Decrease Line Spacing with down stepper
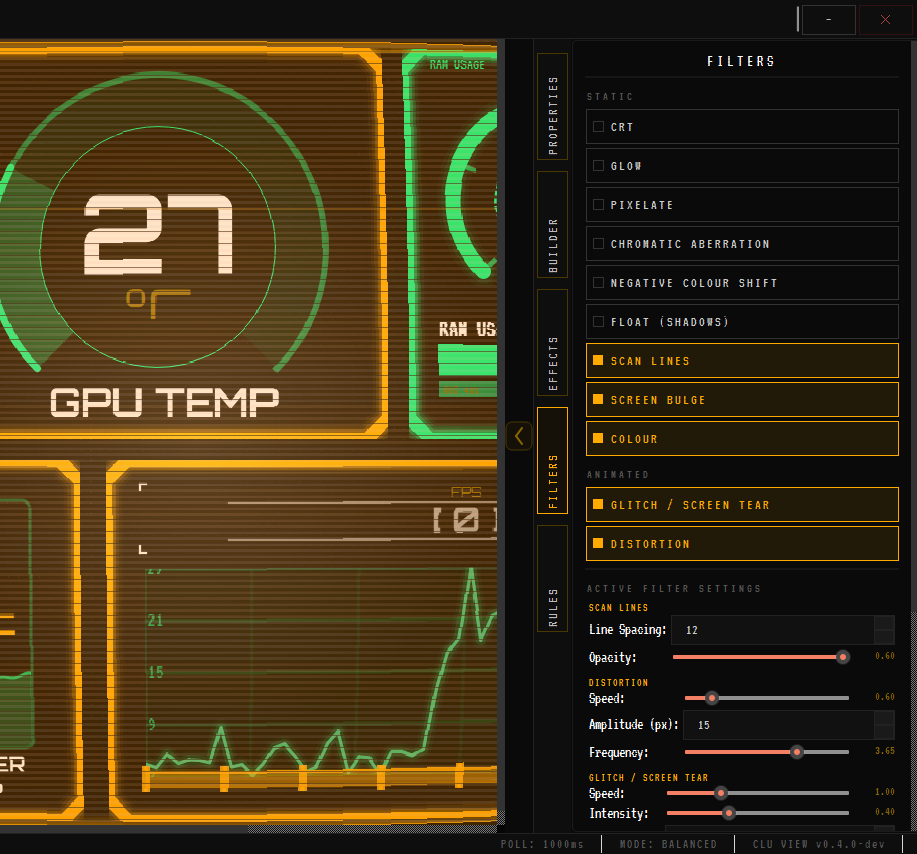This screenshot has height=854, width=917. [x=884, y=637]
